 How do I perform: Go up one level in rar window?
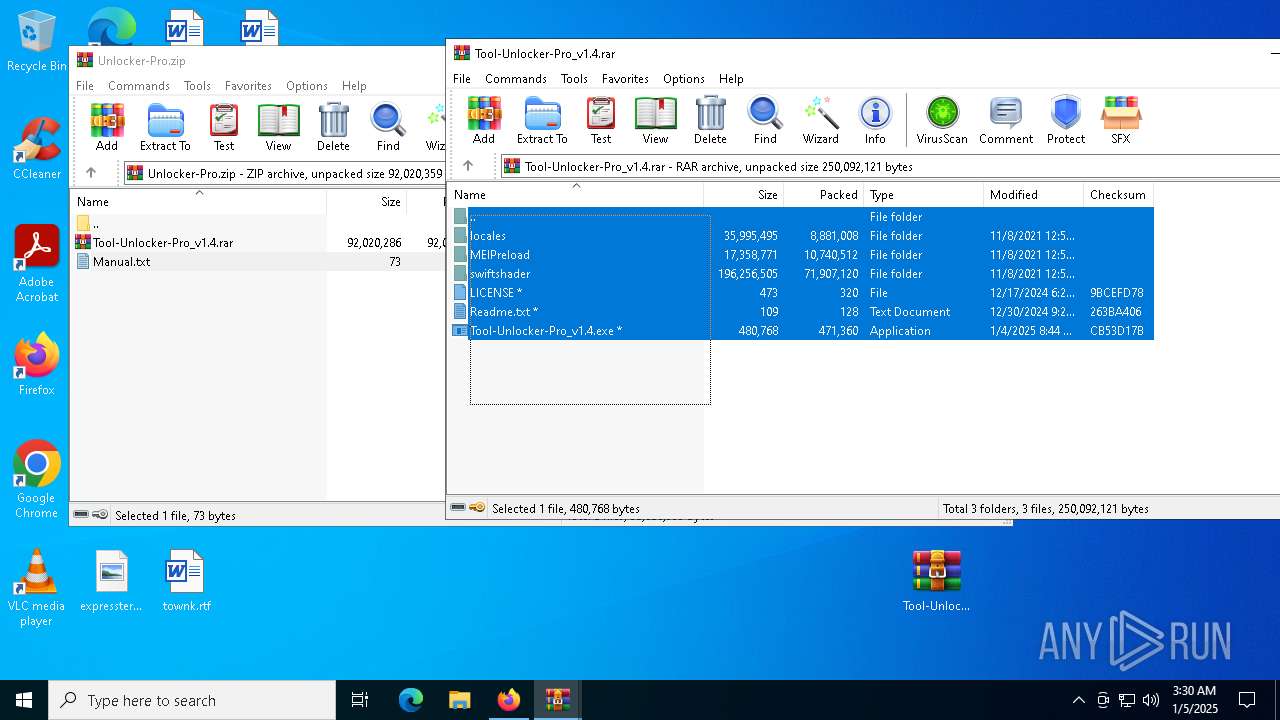point(467,166)
